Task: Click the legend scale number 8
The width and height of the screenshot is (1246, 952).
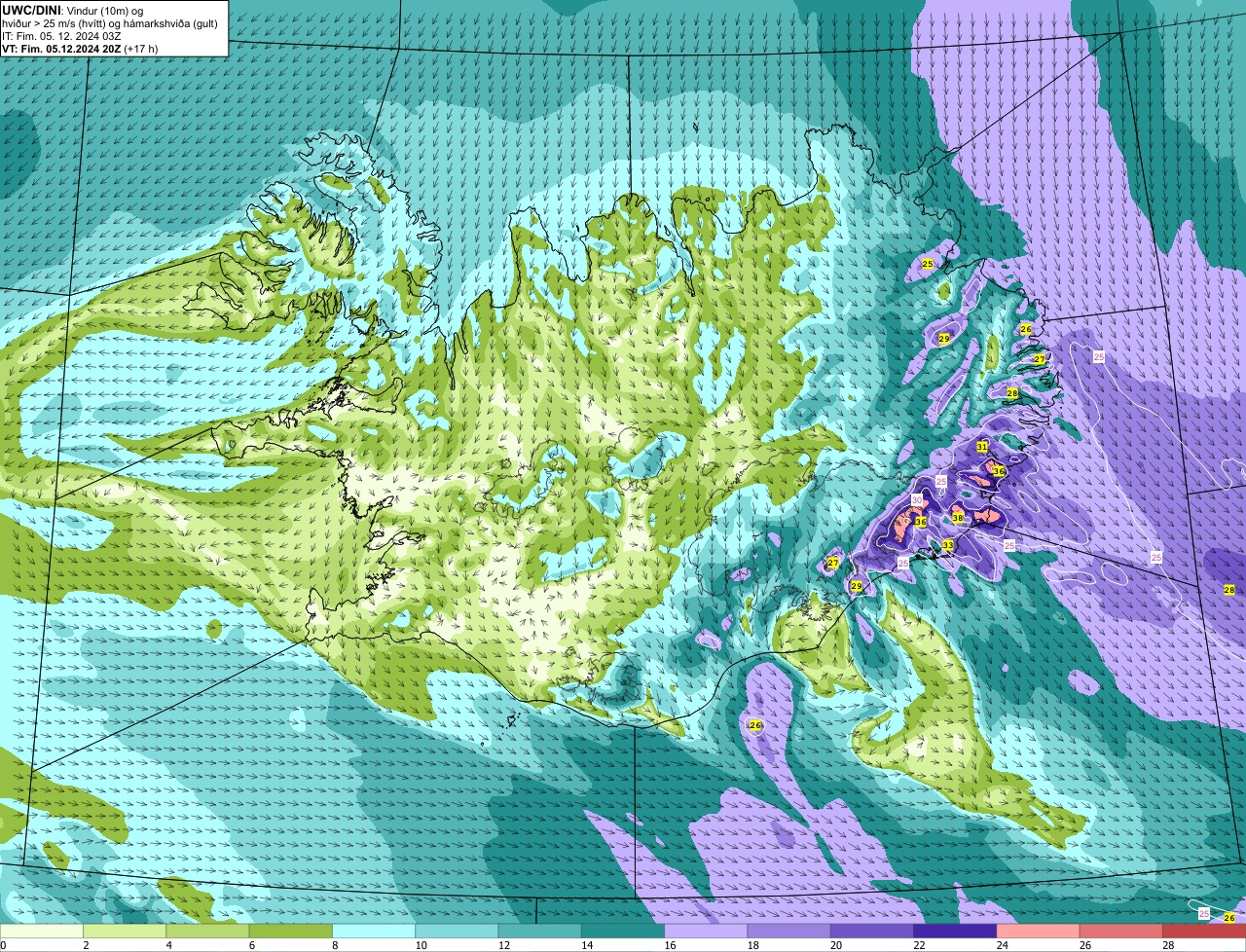Action: point(335,945)
